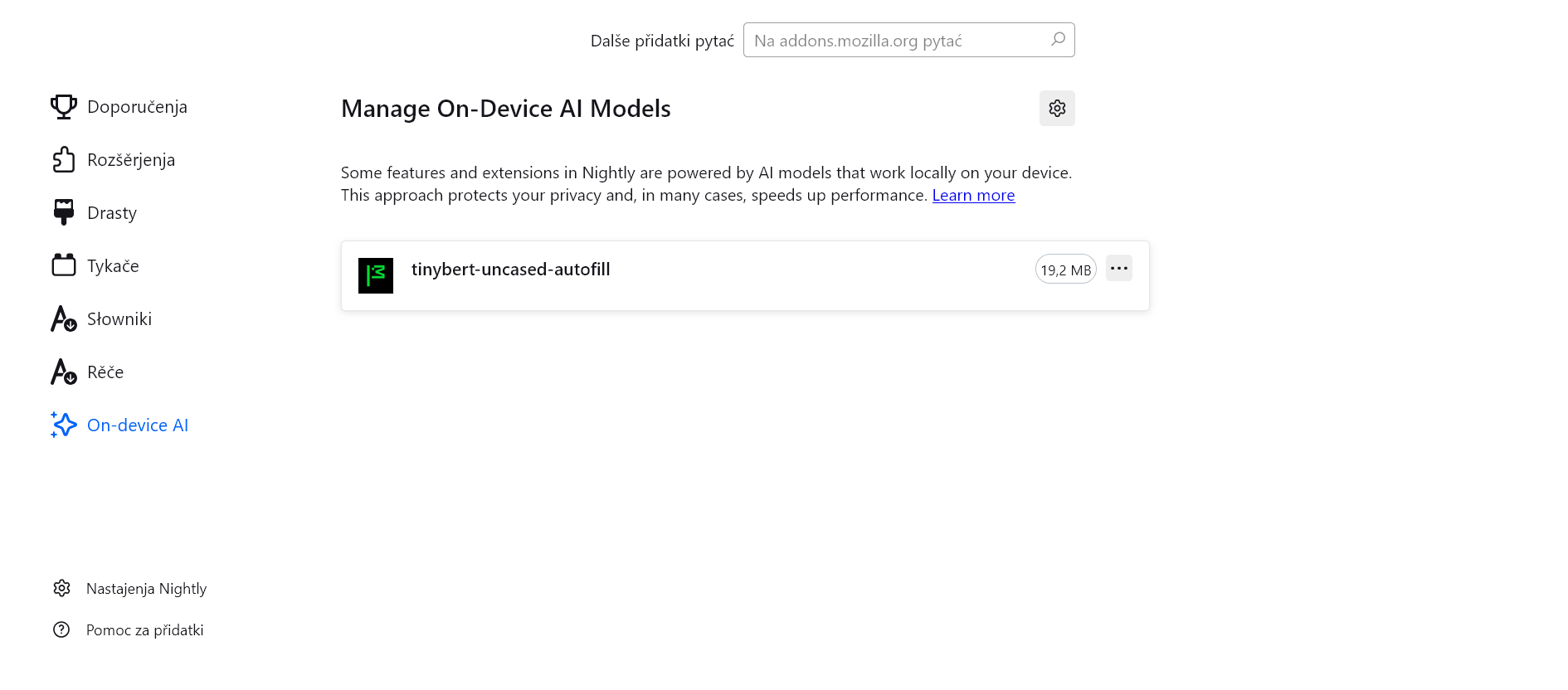Screen dimensions: 1568x690
Task: Click the tinybert-uncased-autofill model name
Action: click(510, 270)
